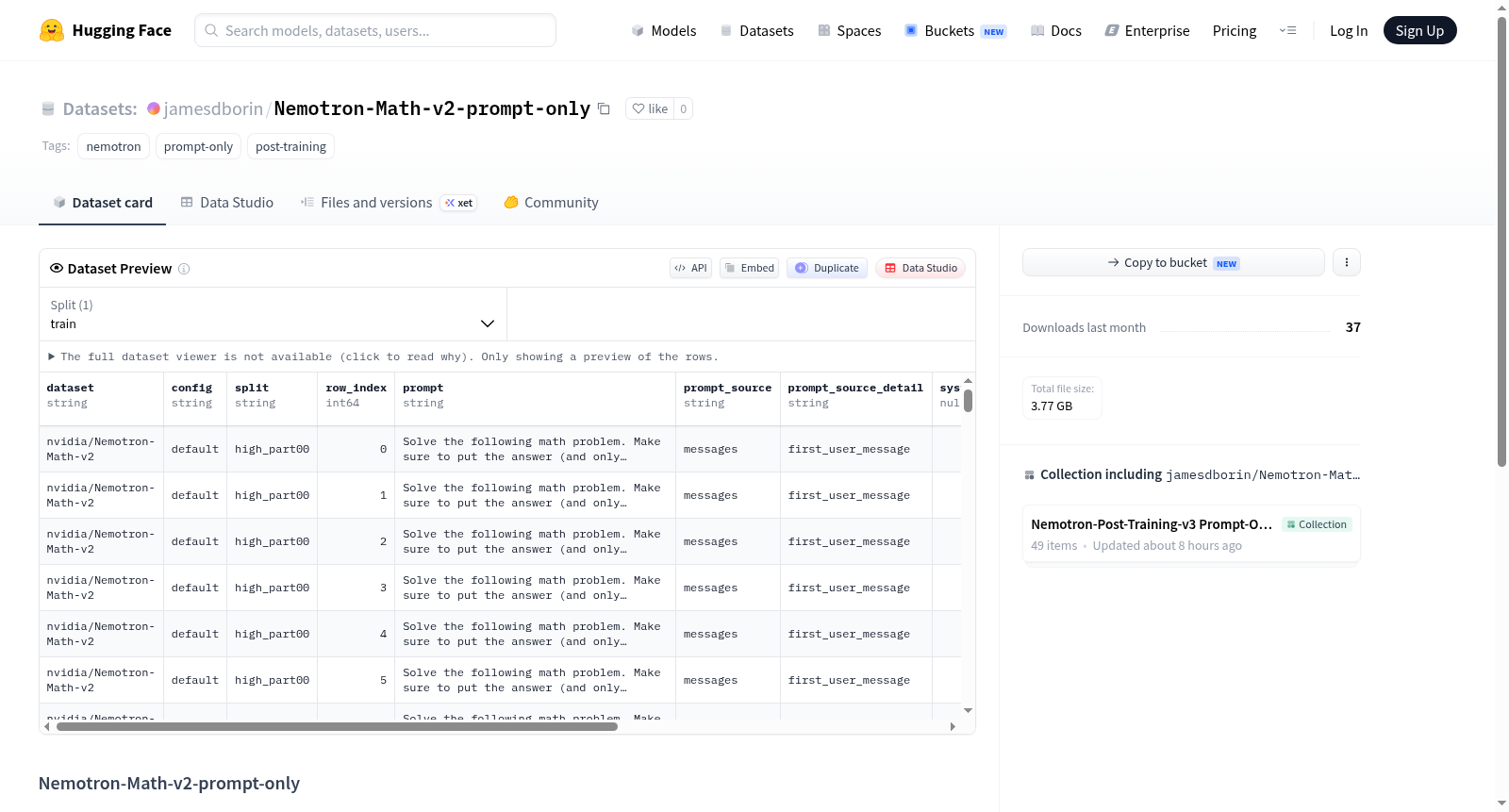This screenshot has height=812, width=1509.
Task: Open the Nemotron-Post-Training-v3 collection link
Action: (1152, 524)
